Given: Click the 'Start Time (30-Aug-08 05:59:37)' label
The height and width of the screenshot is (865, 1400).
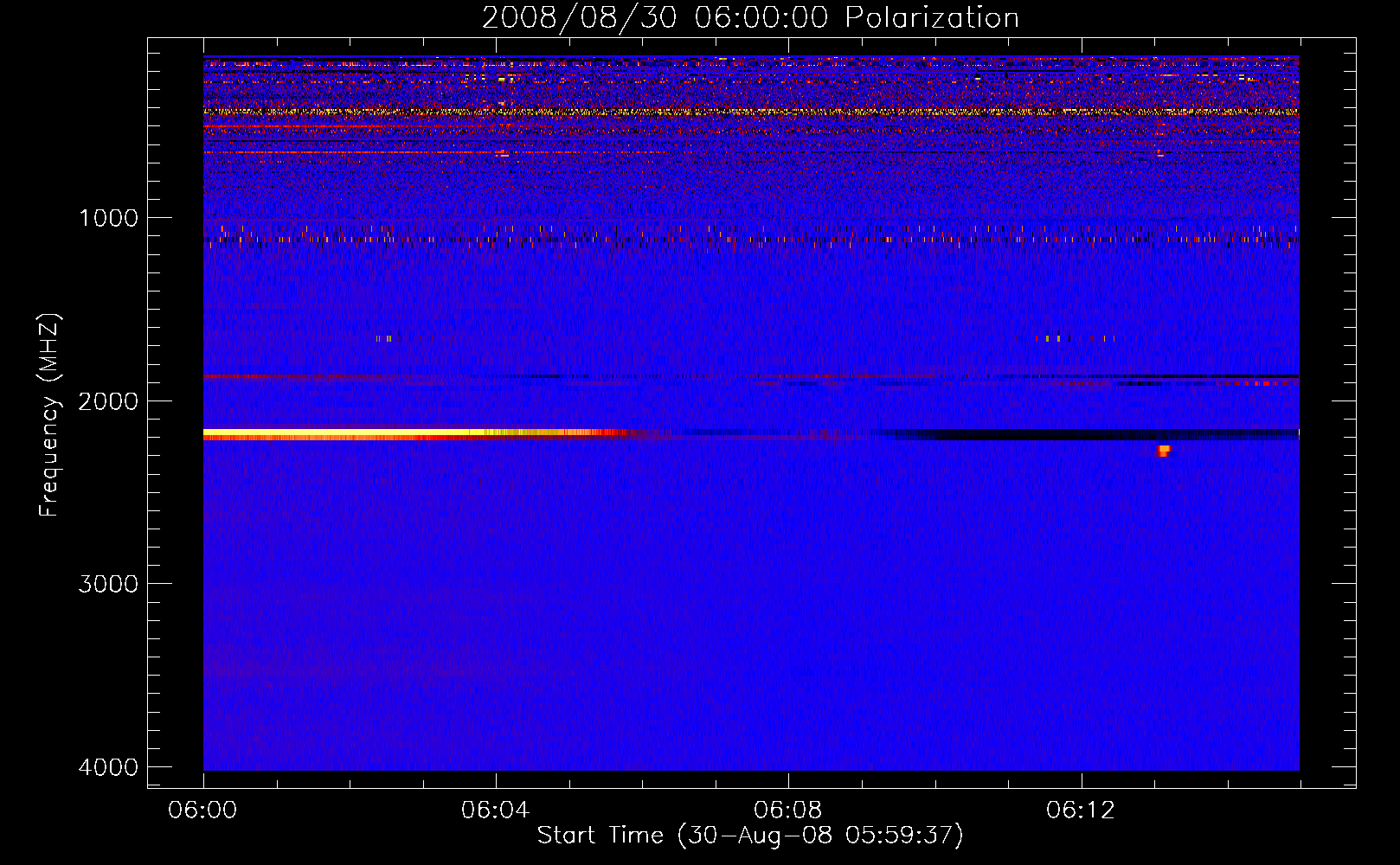Looking at the screenshot, I should [x=750, y=836].
